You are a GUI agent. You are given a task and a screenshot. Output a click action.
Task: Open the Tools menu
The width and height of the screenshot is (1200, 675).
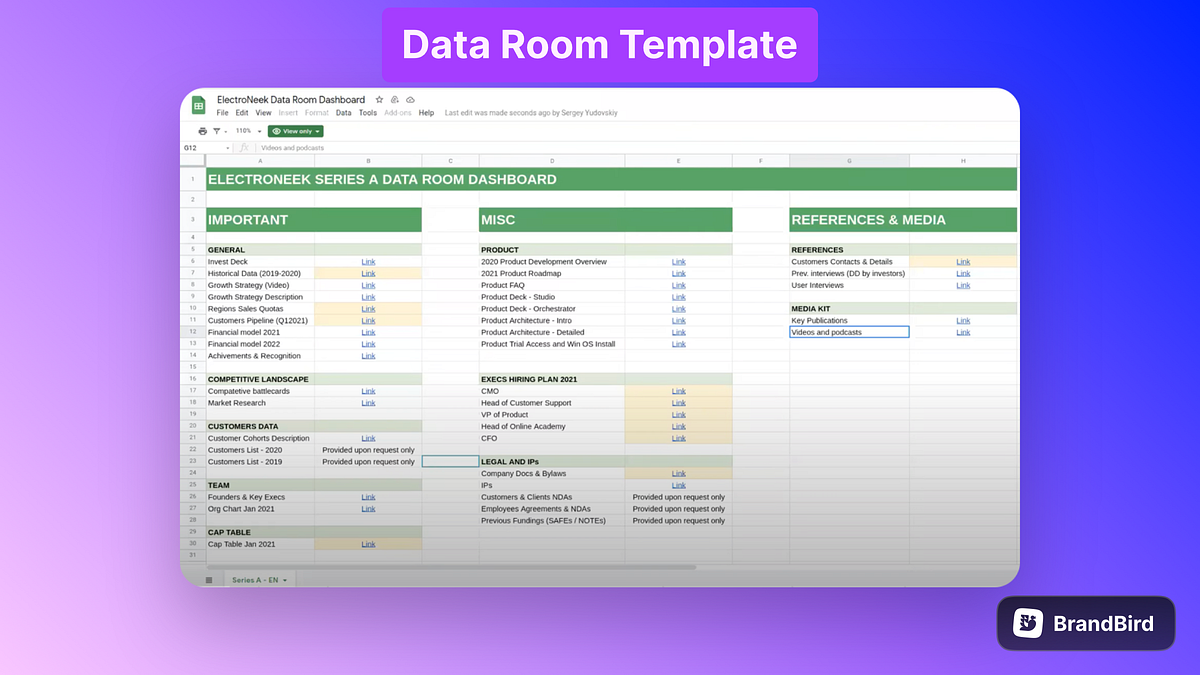[368, 113]
